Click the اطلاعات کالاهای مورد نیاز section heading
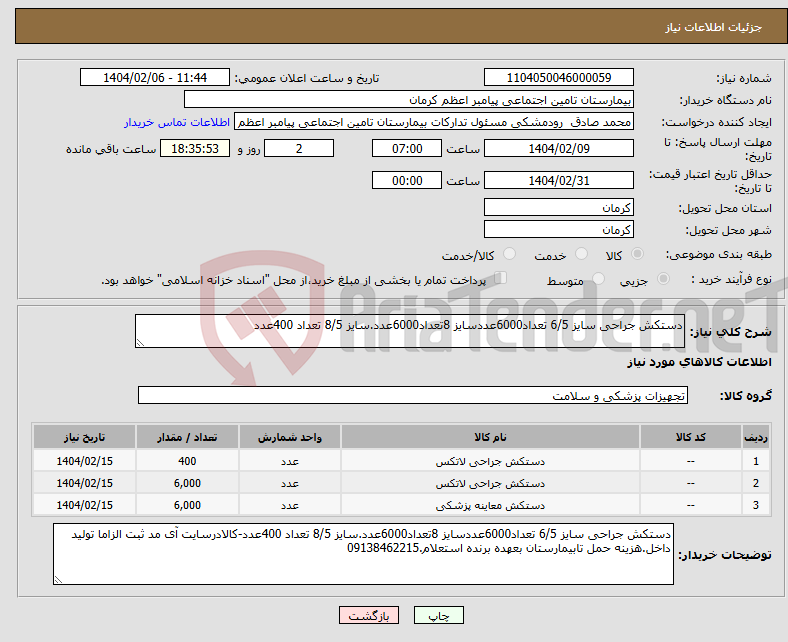The width and height of the screenshot is (788, 642). coord(699,362)
